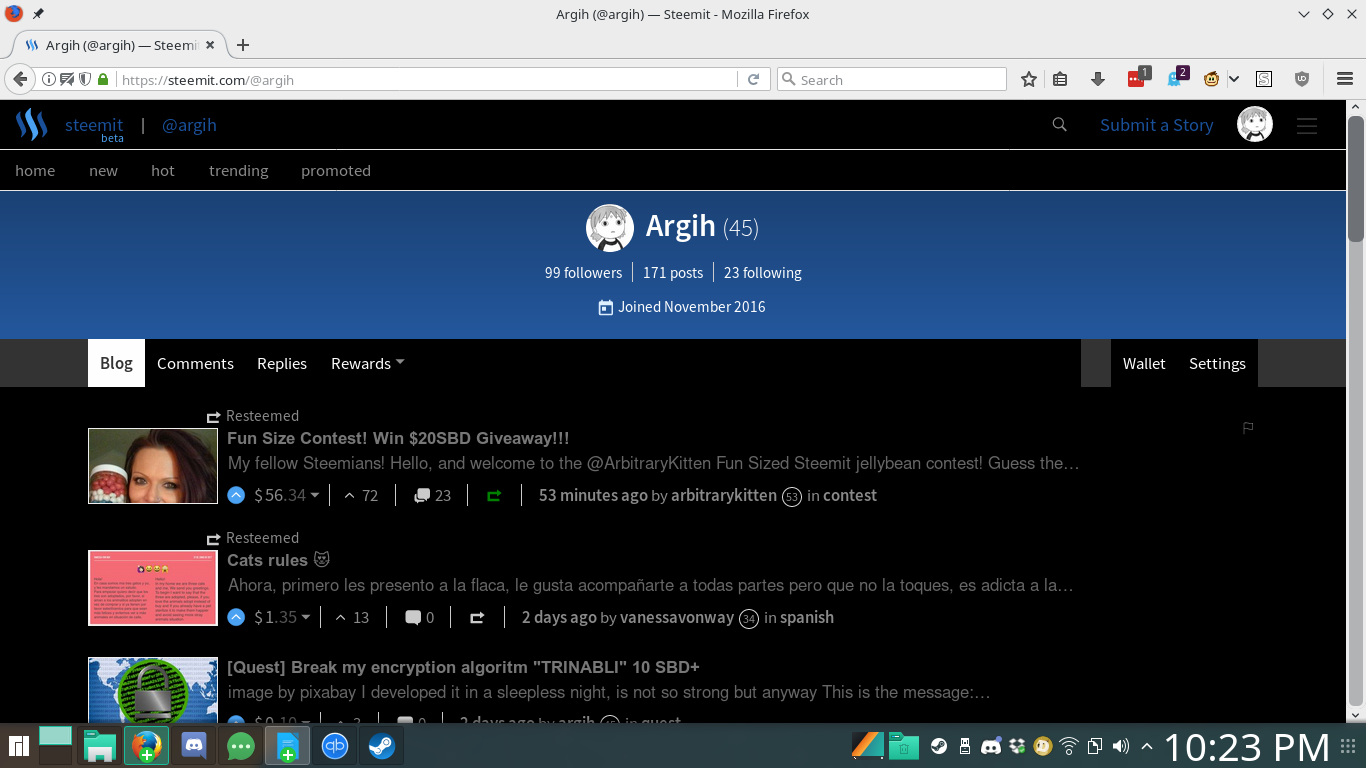This screenshot has width=1366, height=768.
Task: Open the uBlock Origin shield icon
Action: (1301, 79)
